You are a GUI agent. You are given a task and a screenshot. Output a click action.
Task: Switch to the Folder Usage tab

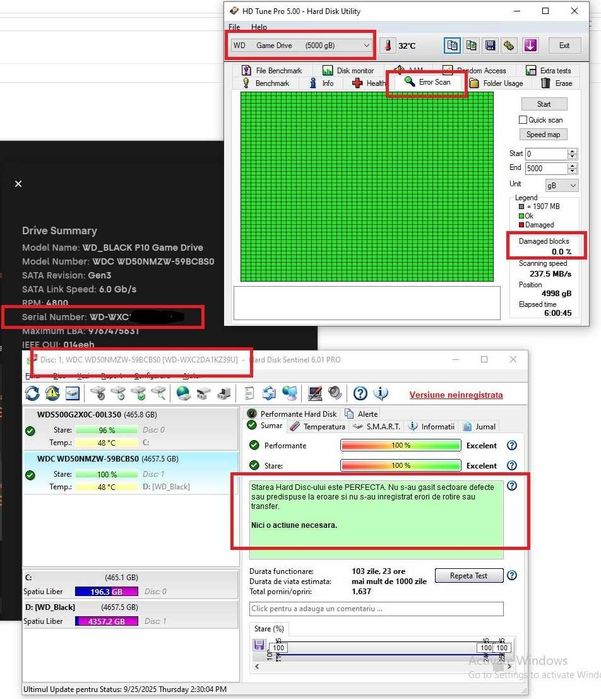click(496, 83)
